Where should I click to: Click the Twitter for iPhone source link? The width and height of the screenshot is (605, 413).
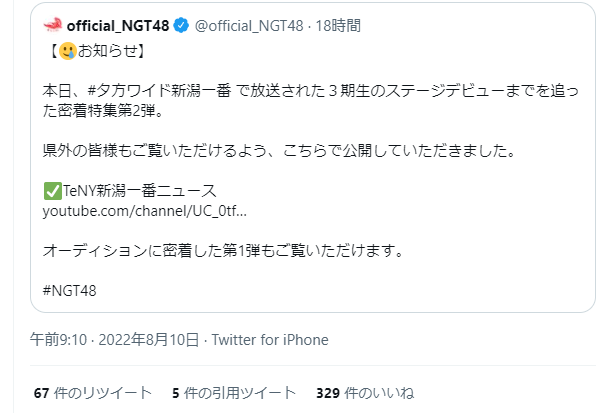270,340
